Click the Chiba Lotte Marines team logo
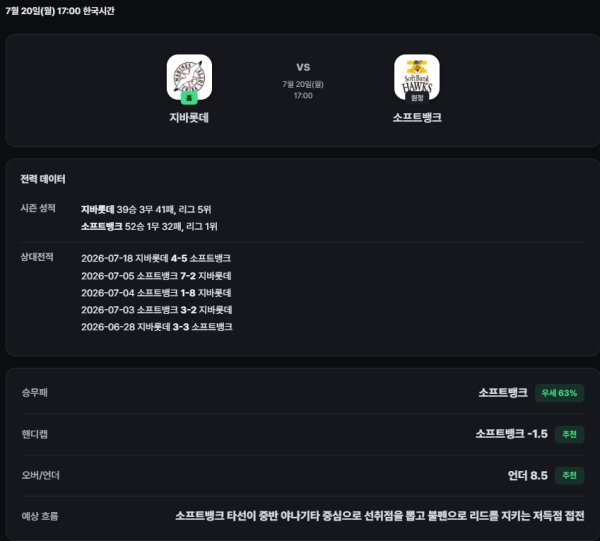Image resolution: width=600 pixels, height=541 pixels. pyautogui.click(x=189, y=77)
